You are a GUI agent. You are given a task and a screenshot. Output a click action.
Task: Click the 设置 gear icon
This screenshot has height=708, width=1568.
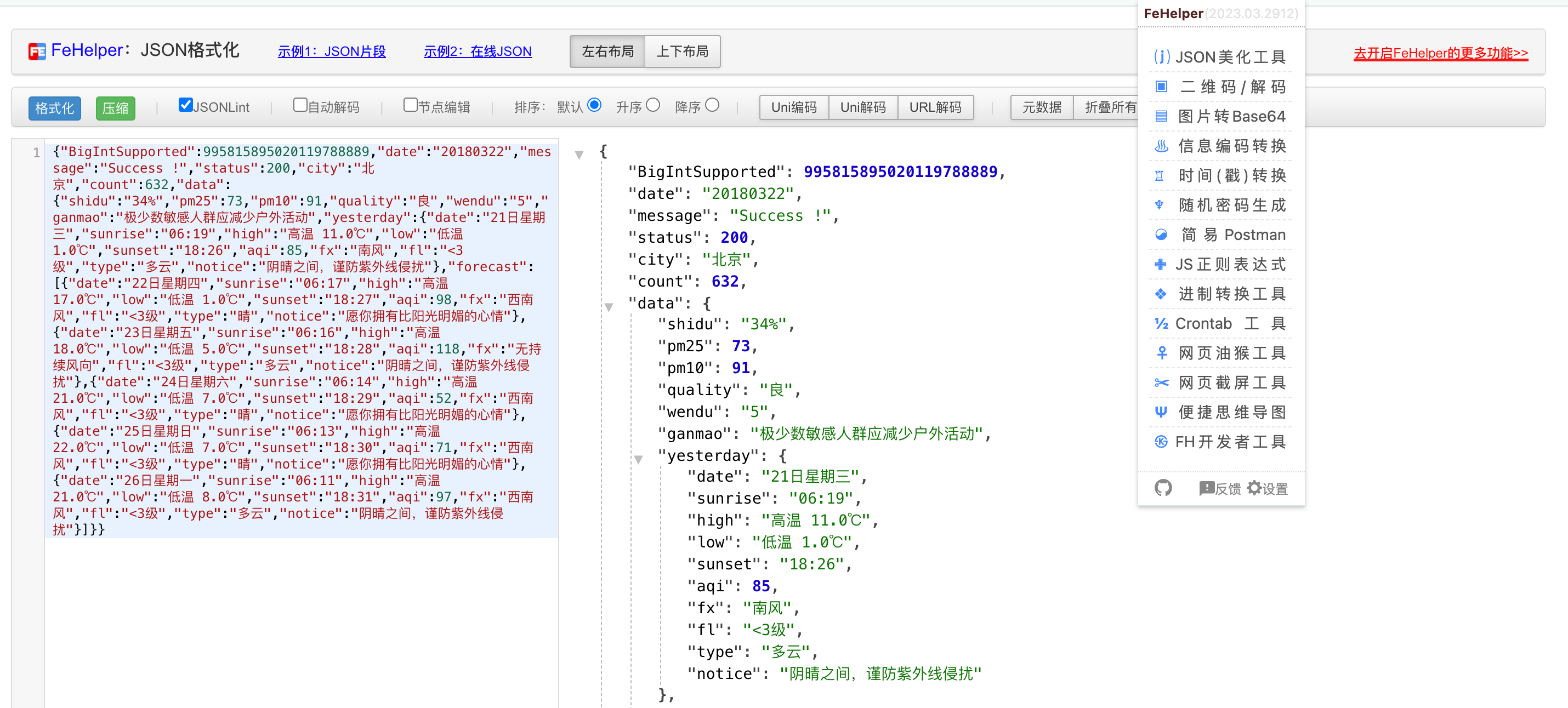point(1254,488)
